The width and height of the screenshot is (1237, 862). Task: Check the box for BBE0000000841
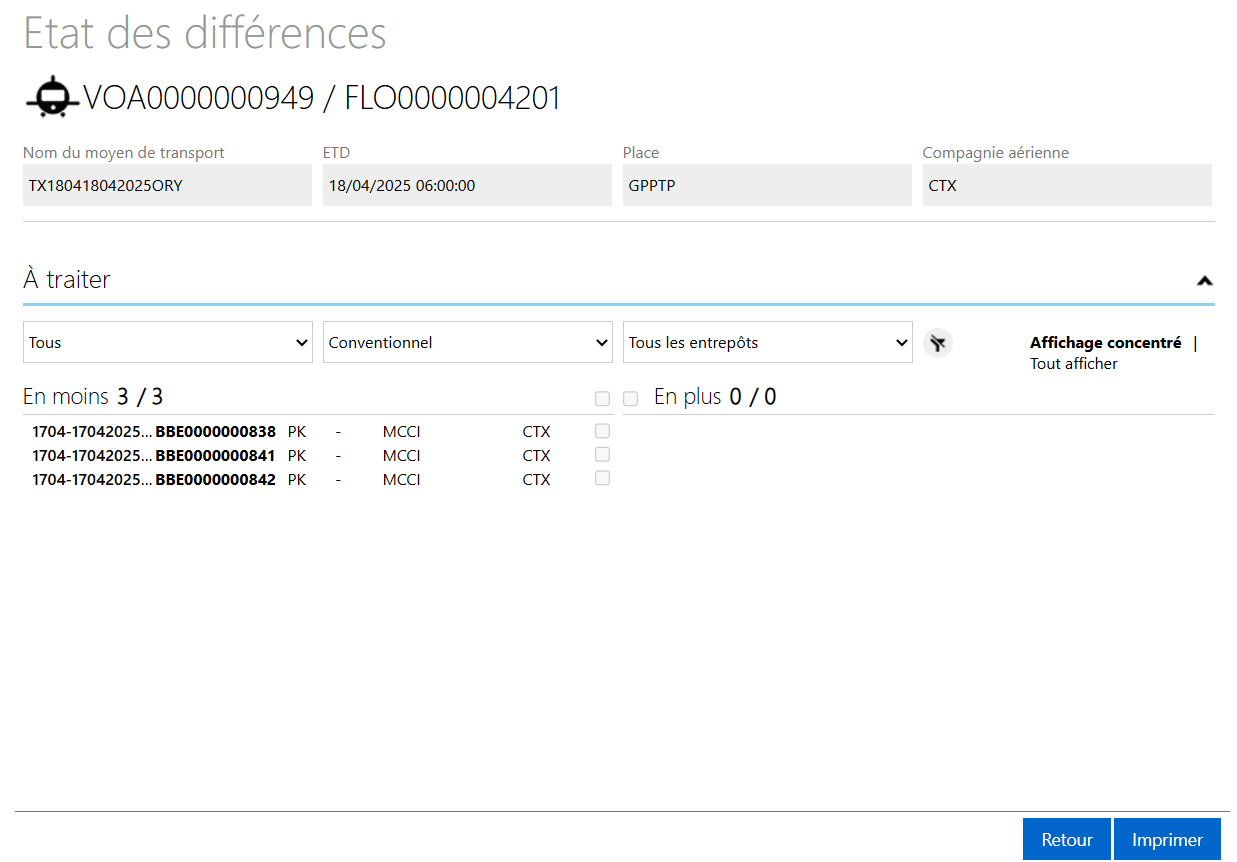[x=602, y=454]
